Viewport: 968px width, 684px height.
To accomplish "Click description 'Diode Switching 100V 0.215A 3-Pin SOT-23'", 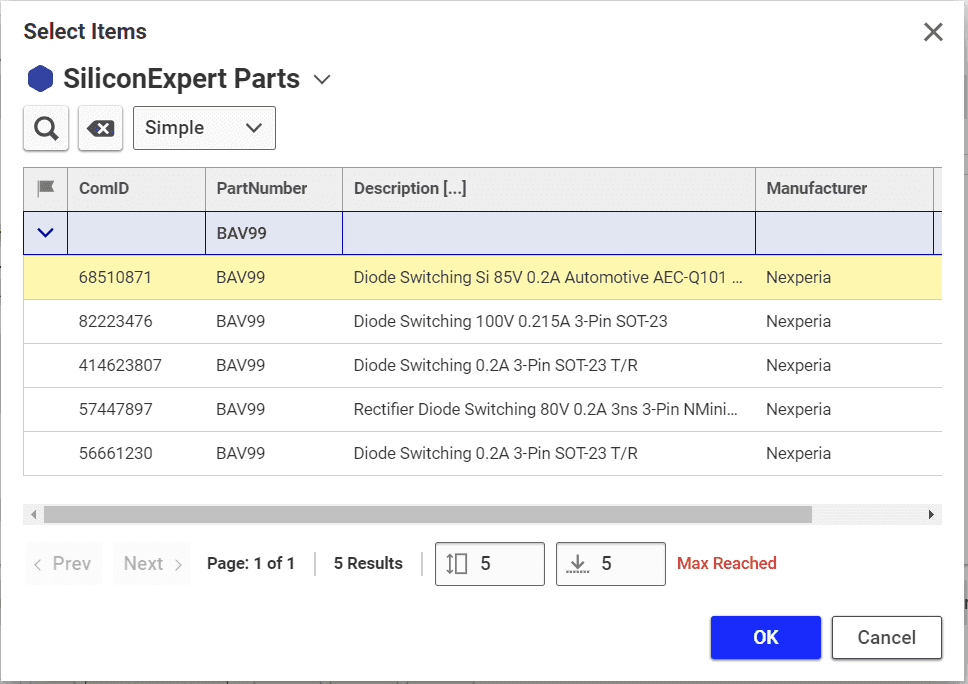I will 511,322.
